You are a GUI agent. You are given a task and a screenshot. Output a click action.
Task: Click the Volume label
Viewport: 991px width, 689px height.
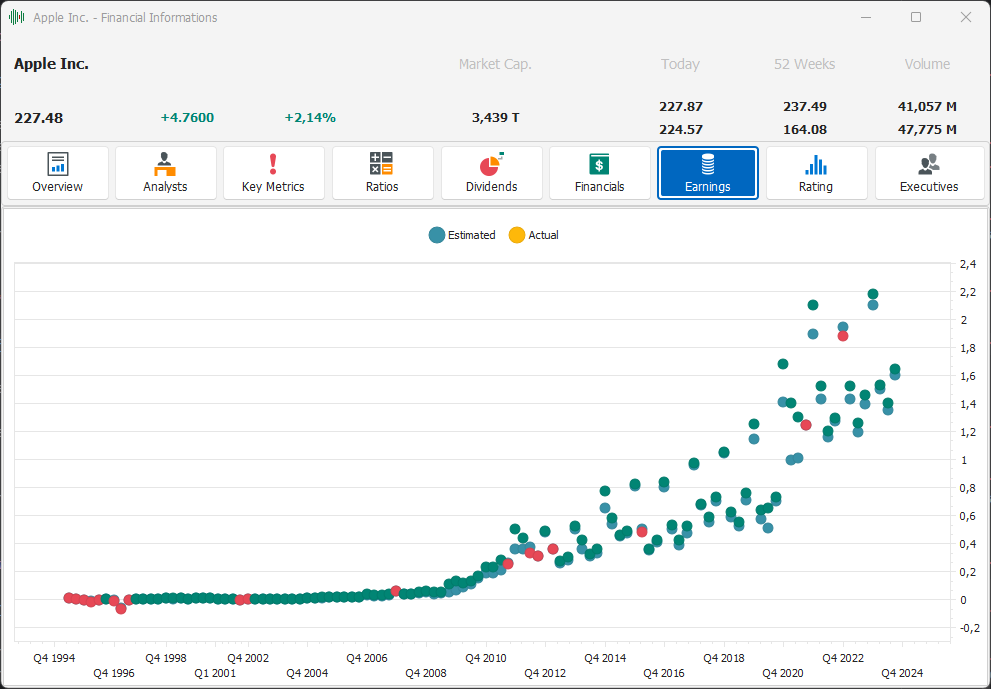pyautogui.click(x=927, y=64)
